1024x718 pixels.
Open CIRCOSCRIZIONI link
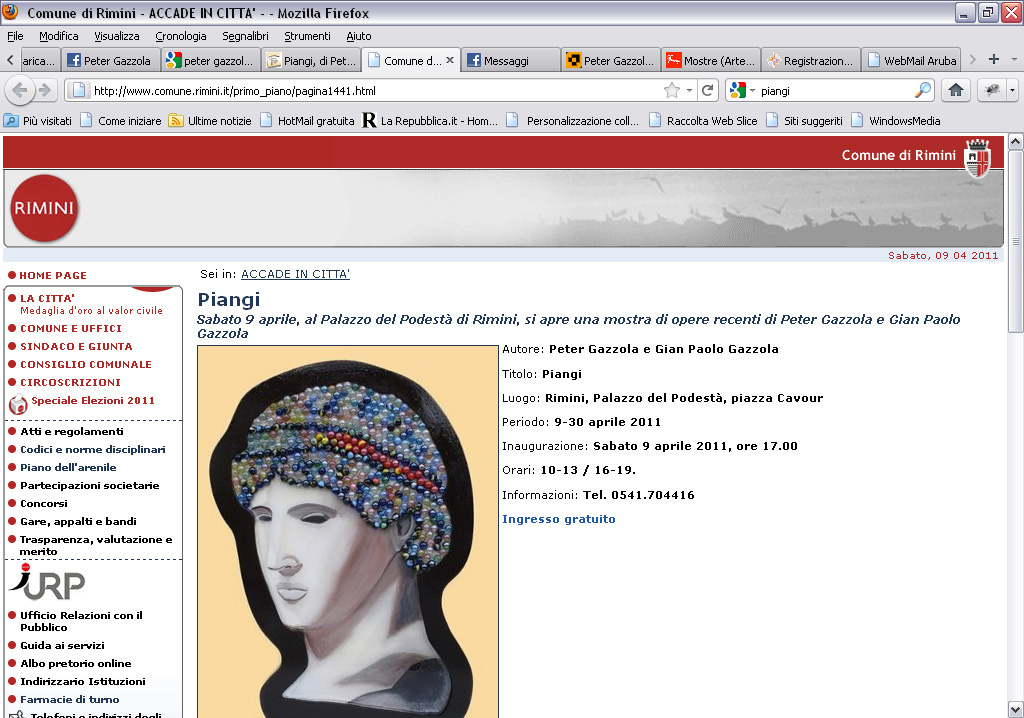point(70,382)
